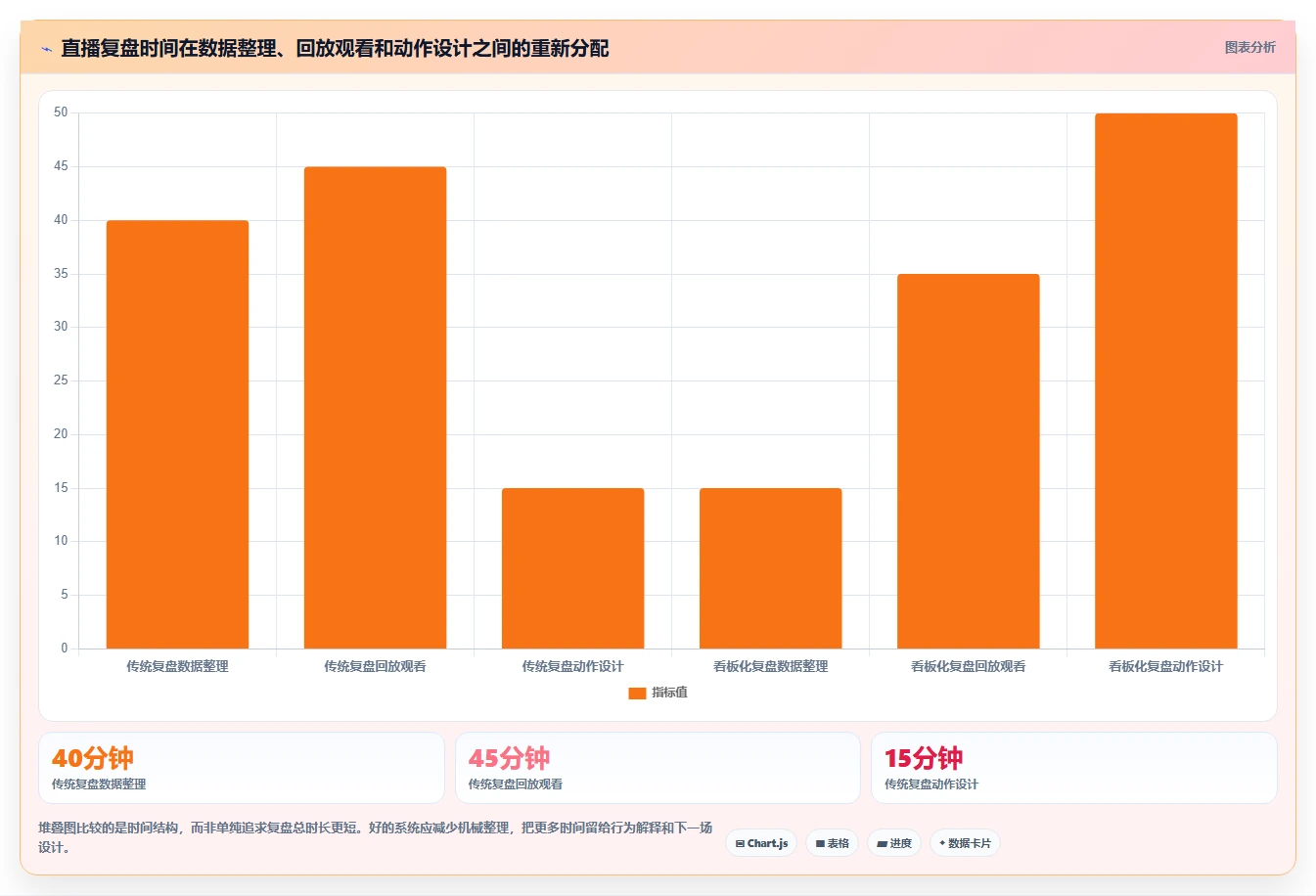Select the 看板化复盘数据整理 bar
Viewport: 1316px width, 896px height.
770,568
